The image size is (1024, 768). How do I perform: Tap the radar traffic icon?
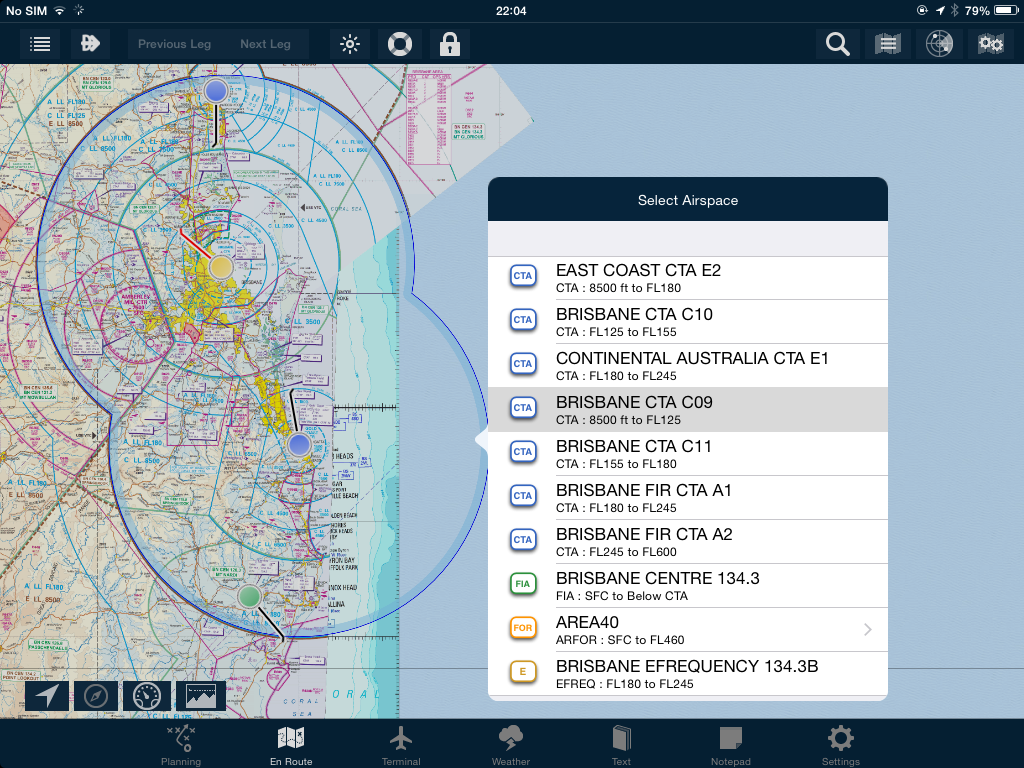point(938,44)
